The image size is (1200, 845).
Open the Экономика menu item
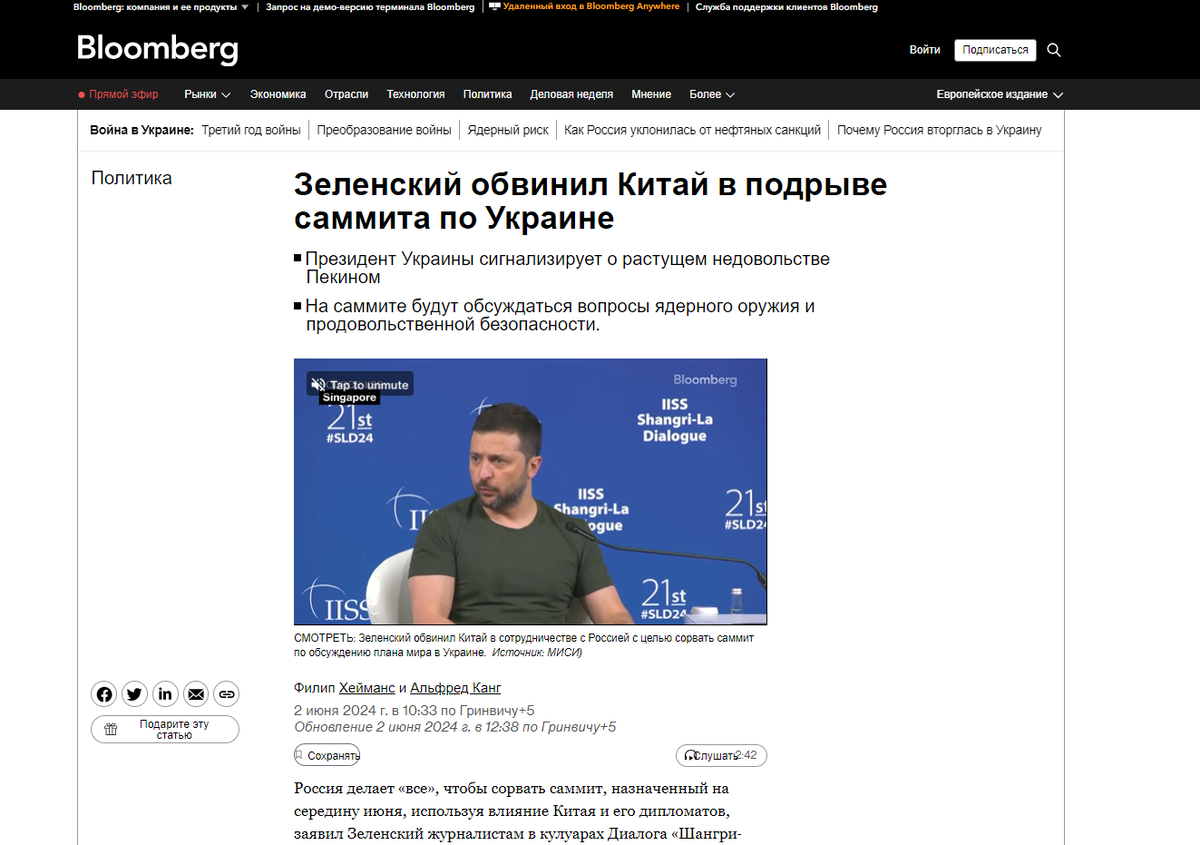click(x=278, y=94)
